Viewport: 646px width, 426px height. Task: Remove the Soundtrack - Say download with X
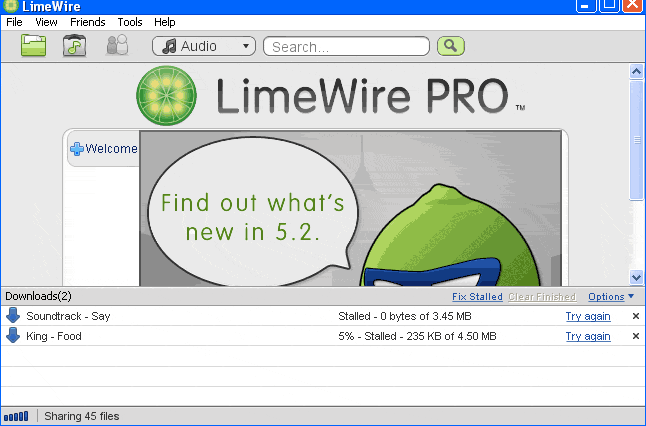pos(636,316)
